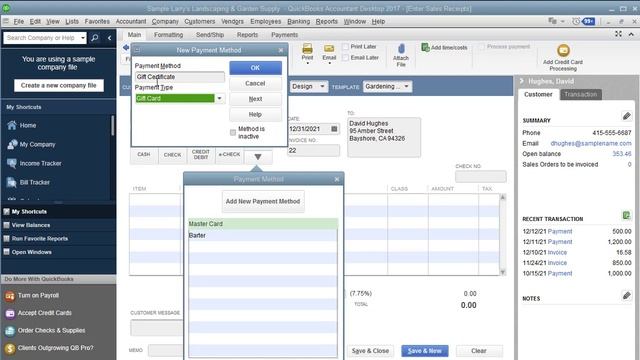Switch to Transaction tab
This screenshot has width=640, height=360.
[580, 94]
